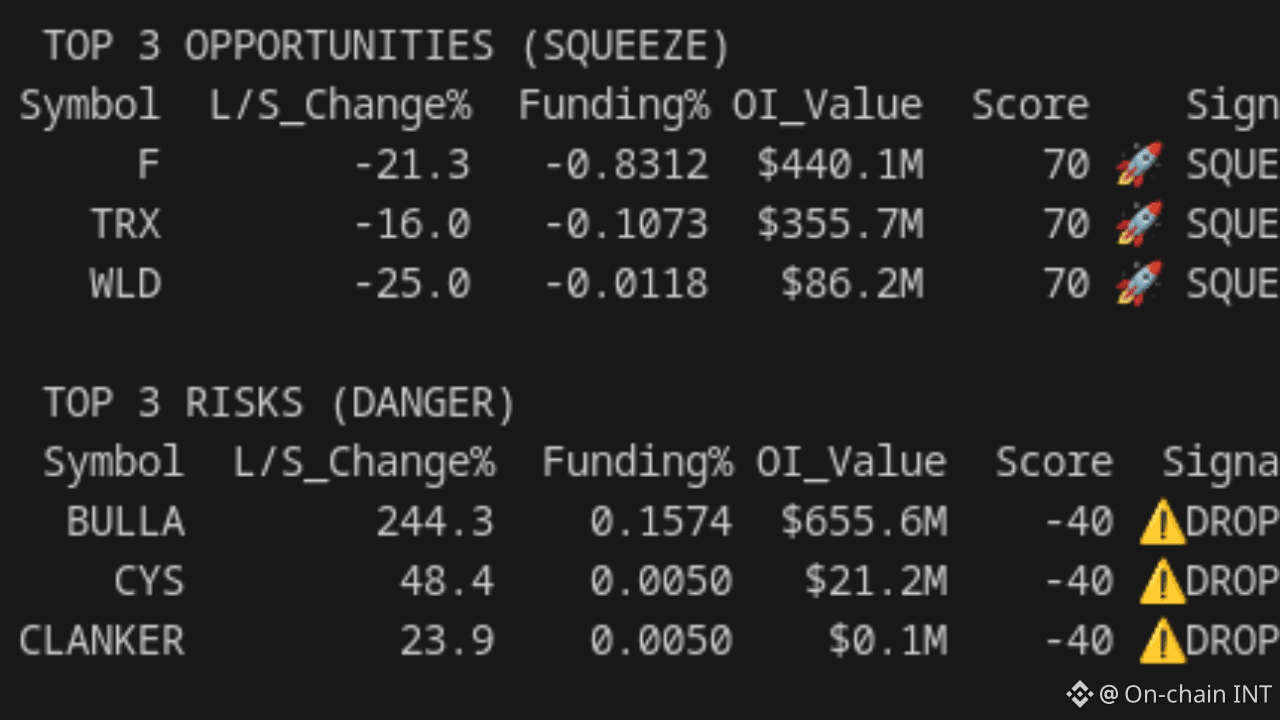Screen dimensions: 1280x720
Task: Select the TRX symbol cell
Action: 125,224
